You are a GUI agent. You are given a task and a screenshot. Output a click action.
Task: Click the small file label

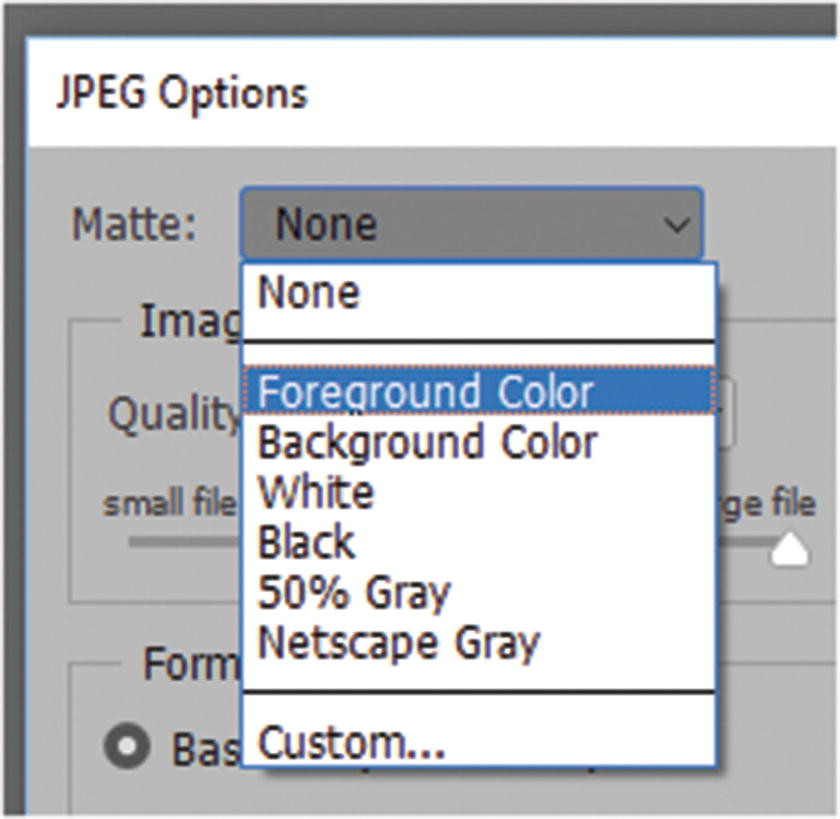coord(168,505)
